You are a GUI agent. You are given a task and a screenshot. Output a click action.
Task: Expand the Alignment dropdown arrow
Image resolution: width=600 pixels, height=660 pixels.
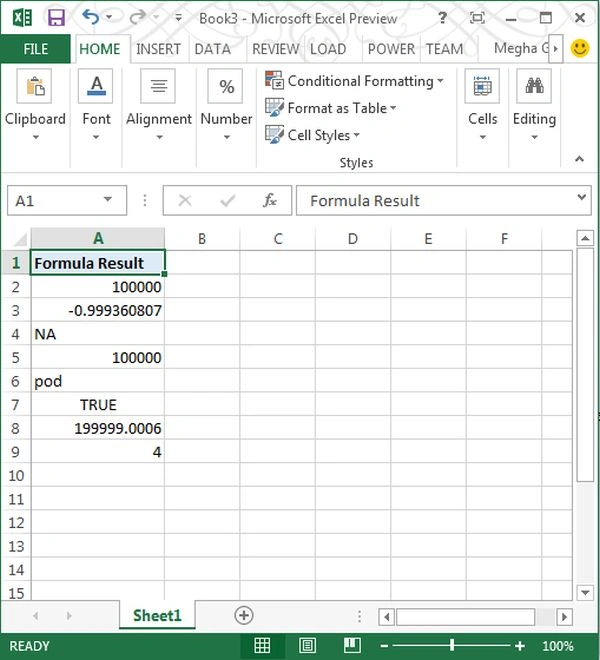click(x=159, y=137)
